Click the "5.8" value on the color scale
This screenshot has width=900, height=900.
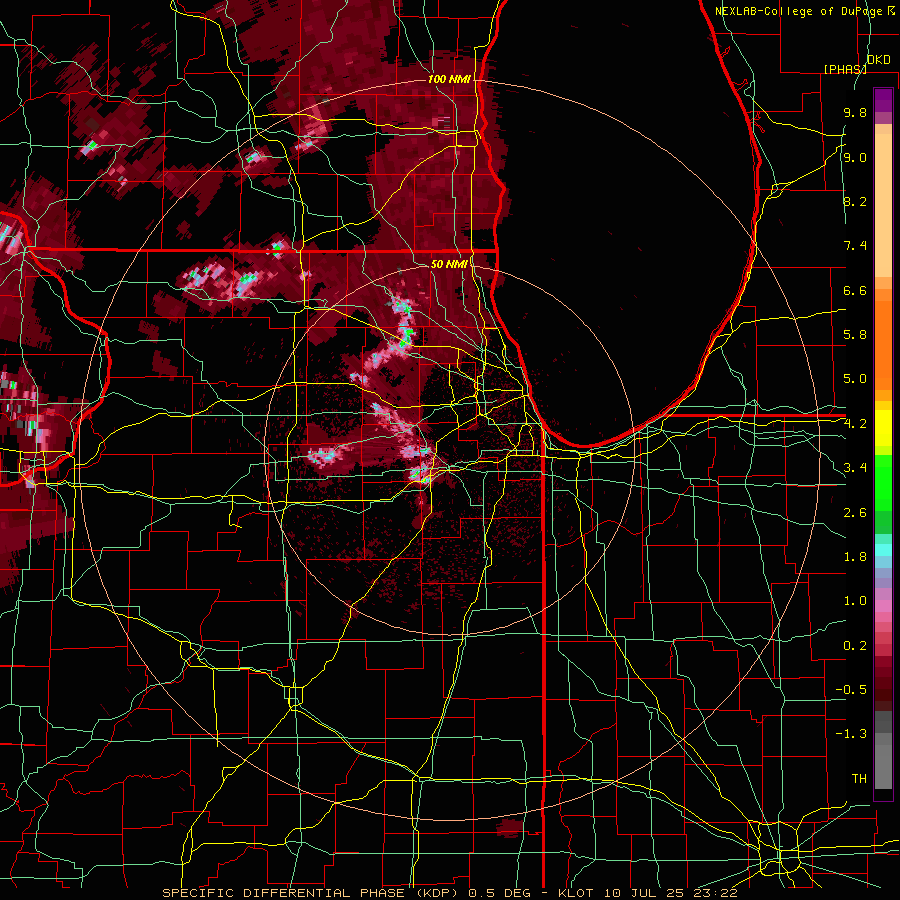point(855,335)
